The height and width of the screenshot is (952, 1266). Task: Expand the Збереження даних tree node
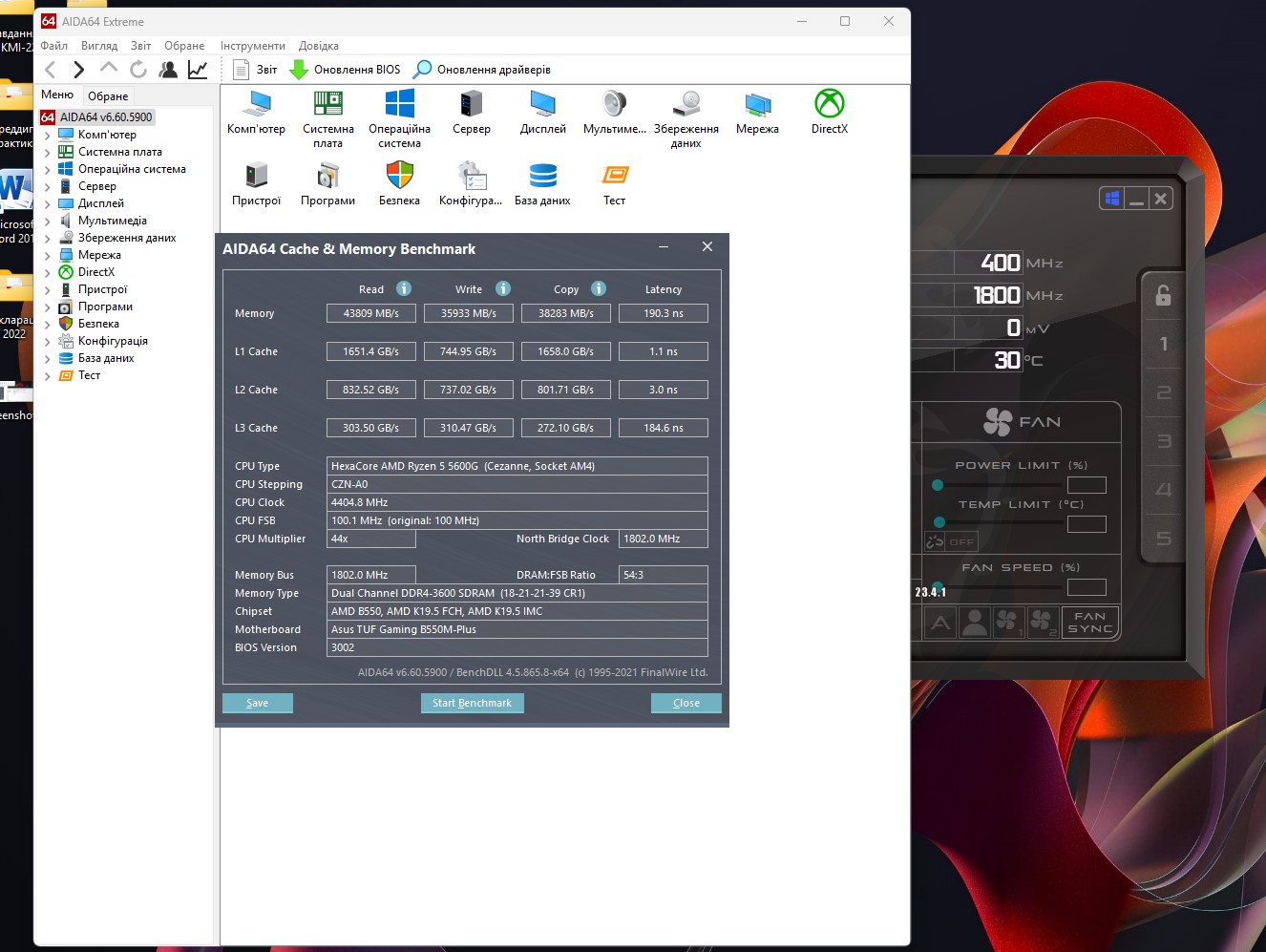click(x=48, y=239)
